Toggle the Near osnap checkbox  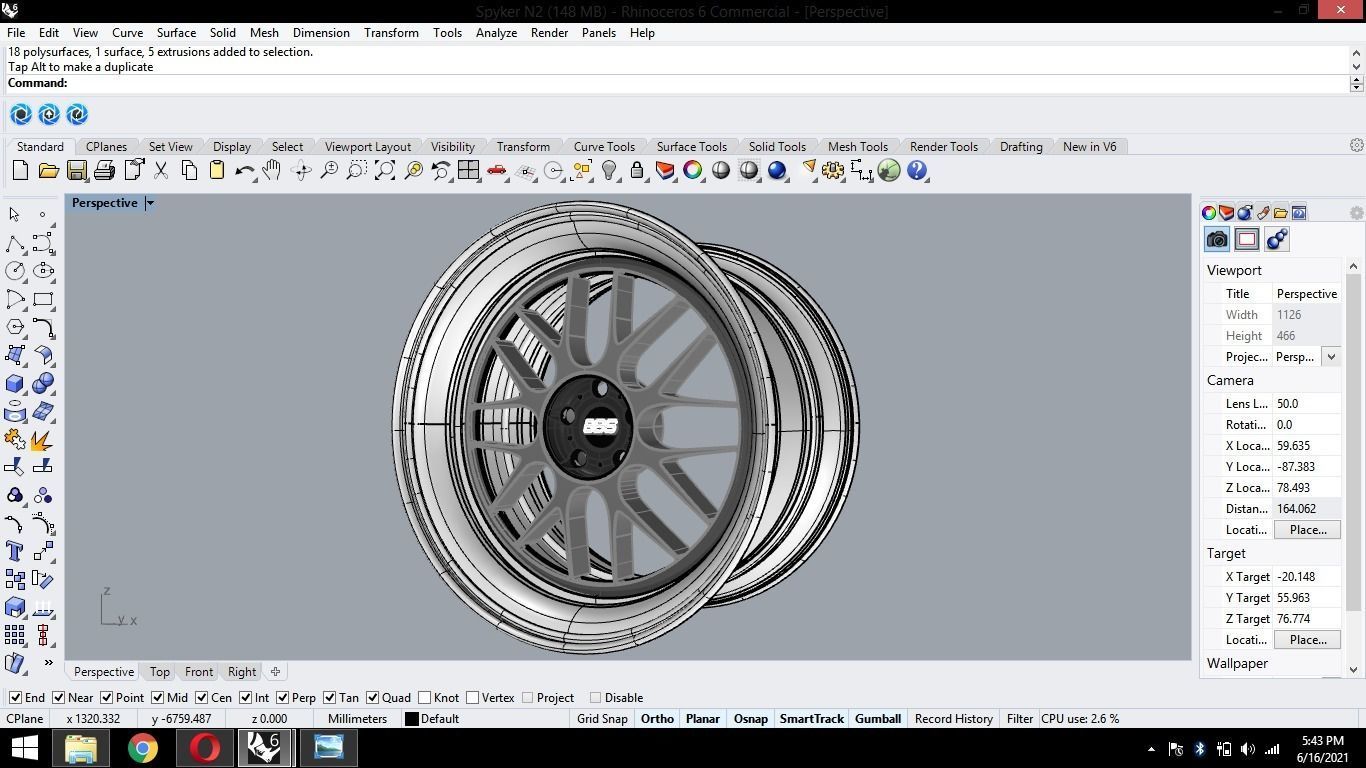coord(59,697)
